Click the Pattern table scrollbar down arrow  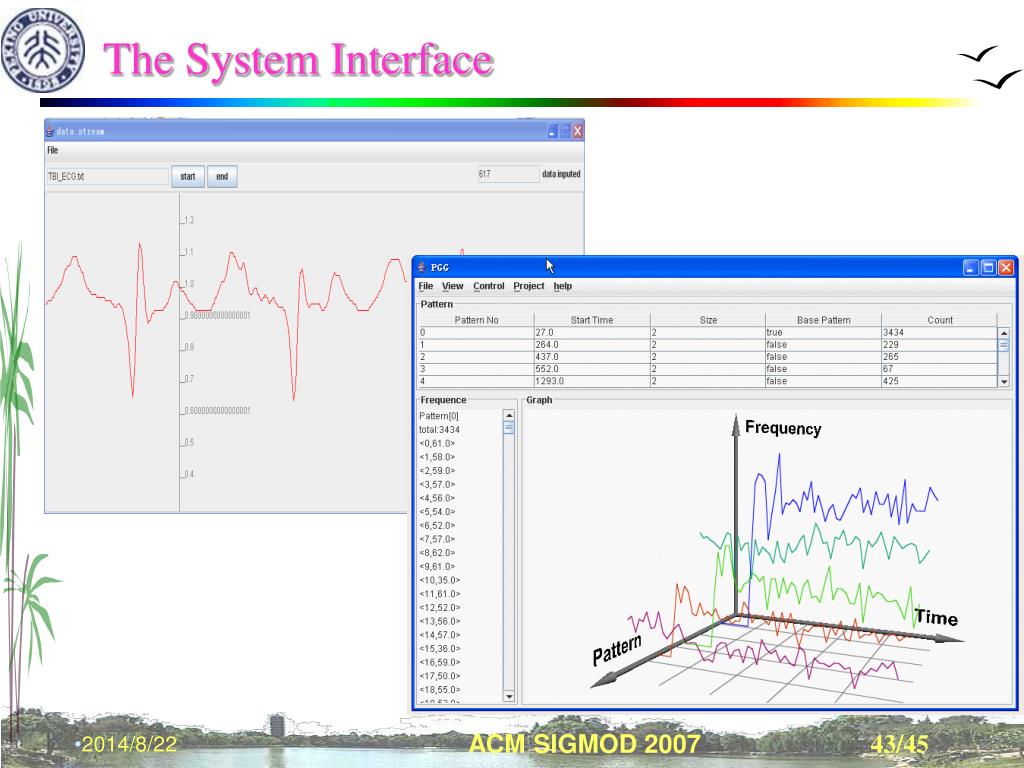1004,381
